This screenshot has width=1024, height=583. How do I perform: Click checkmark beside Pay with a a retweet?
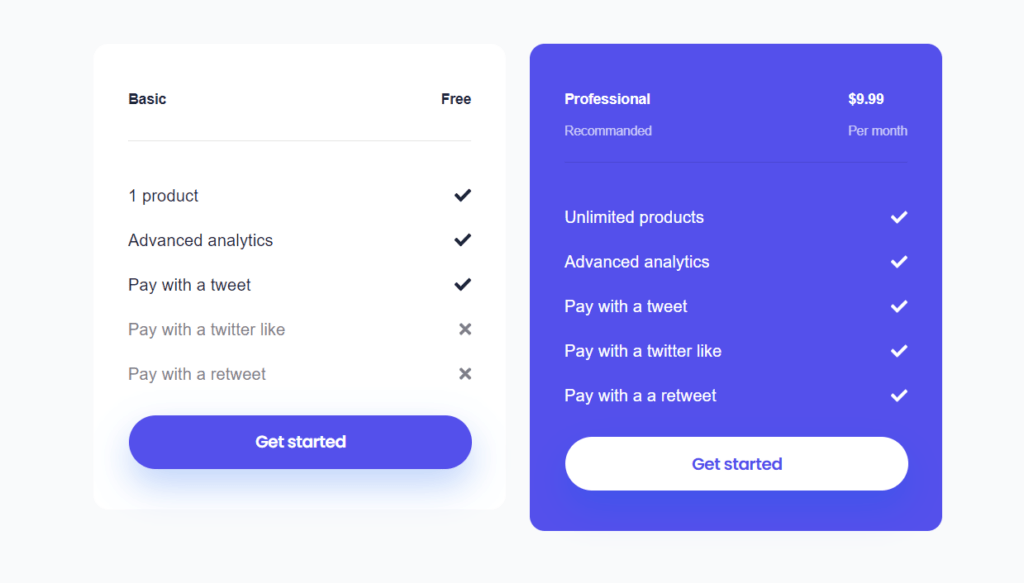pos(899,395)
